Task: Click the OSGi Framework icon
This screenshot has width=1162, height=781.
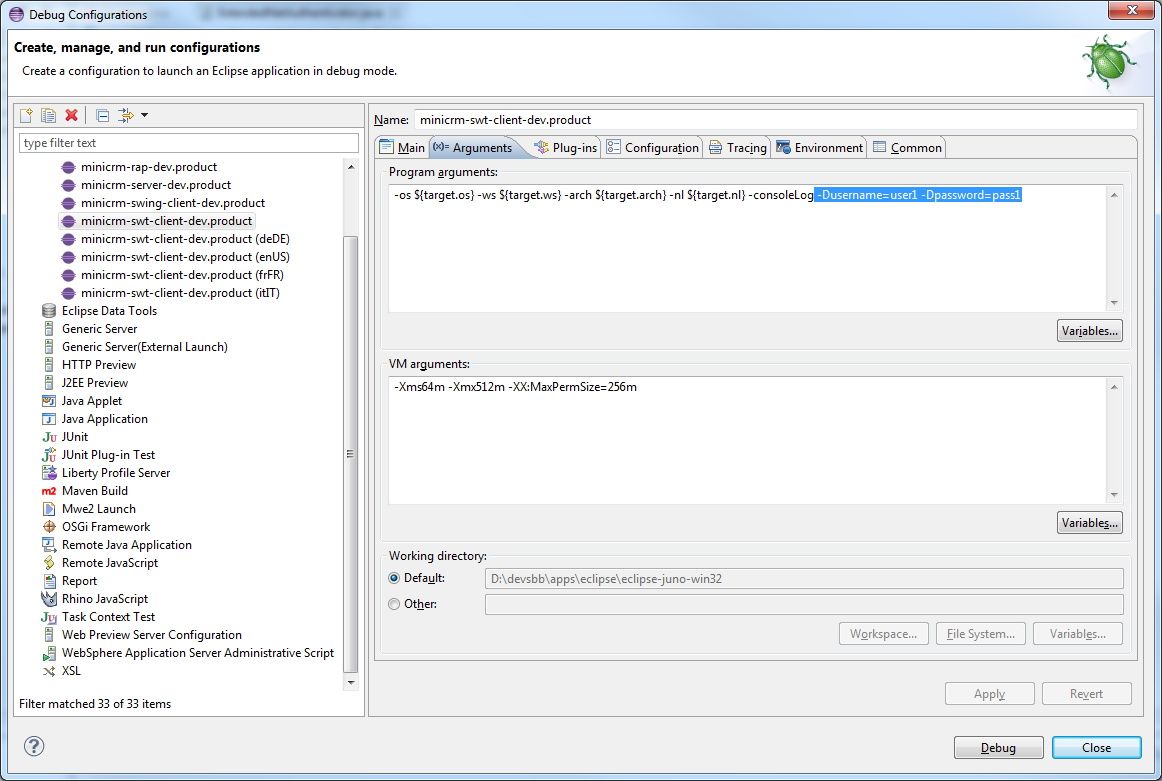Action: [49, 527]
